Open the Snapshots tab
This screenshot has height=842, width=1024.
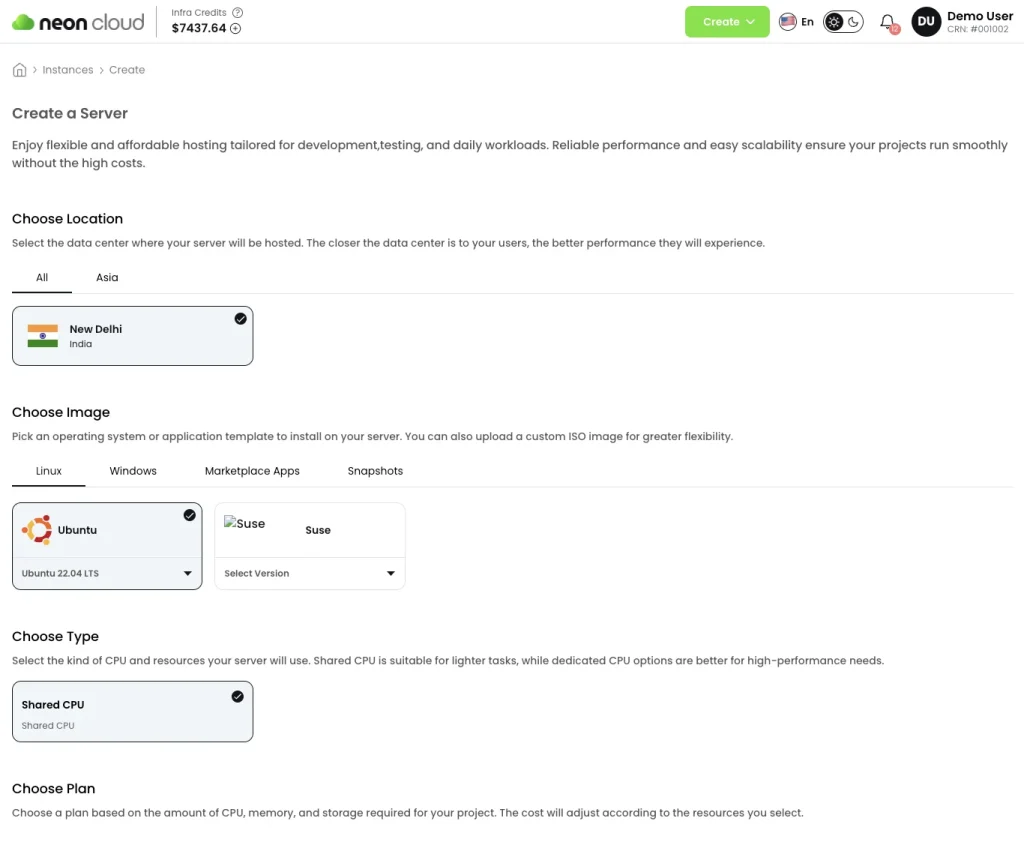coord(375,471)
